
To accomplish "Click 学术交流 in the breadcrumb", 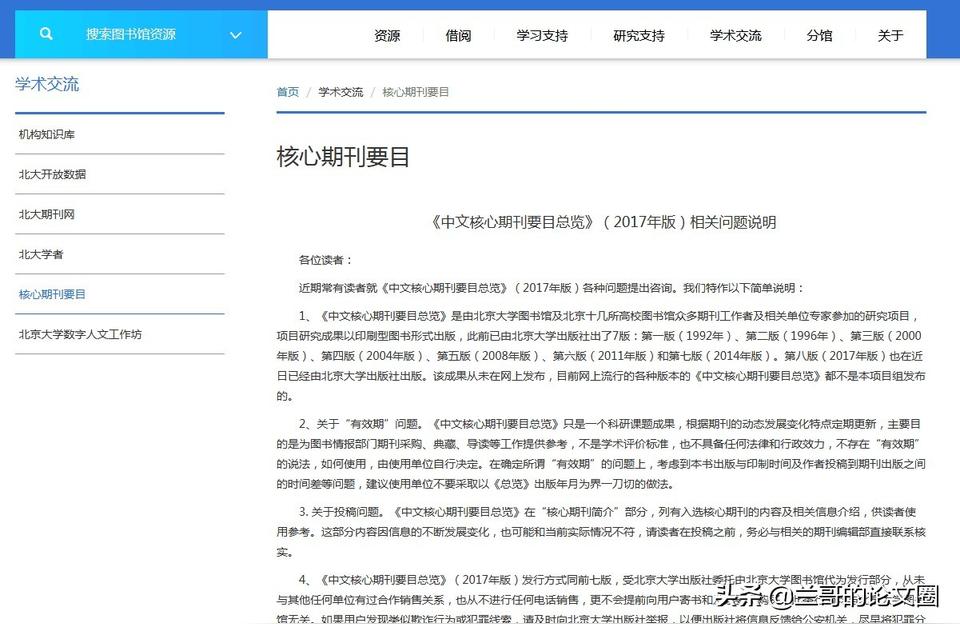I will [x=340, y=92].
